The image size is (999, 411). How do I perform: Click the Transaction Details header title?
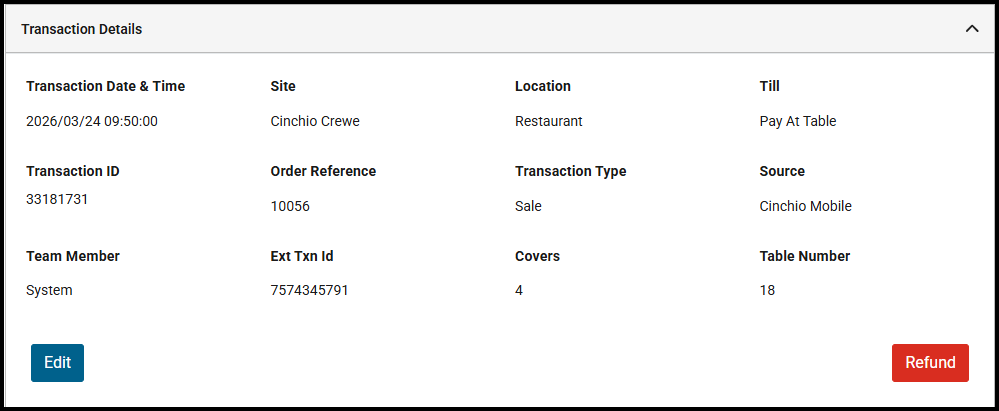click(81, 29)
